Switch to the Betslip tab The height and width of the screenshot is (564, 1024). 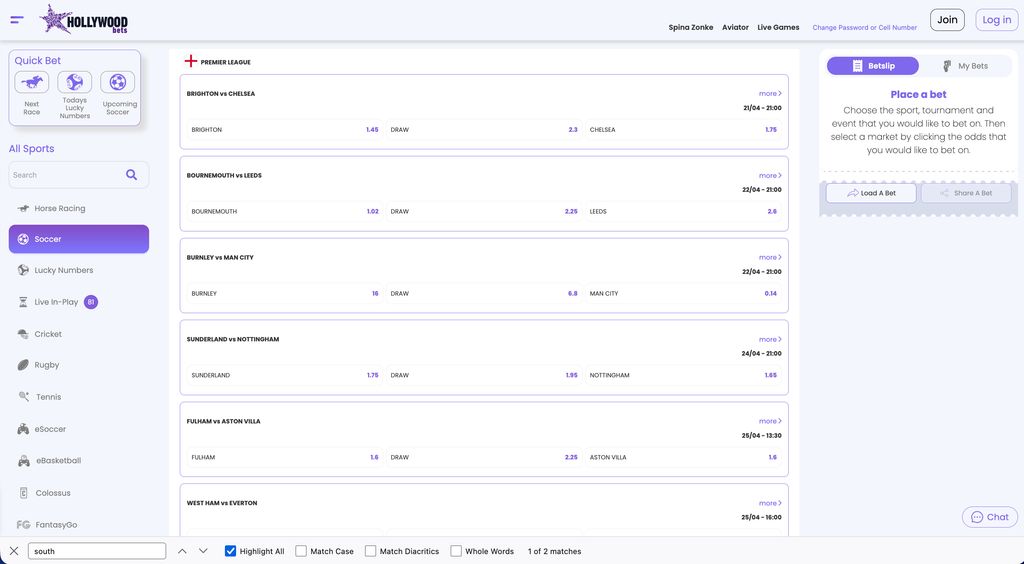[872, 66]
